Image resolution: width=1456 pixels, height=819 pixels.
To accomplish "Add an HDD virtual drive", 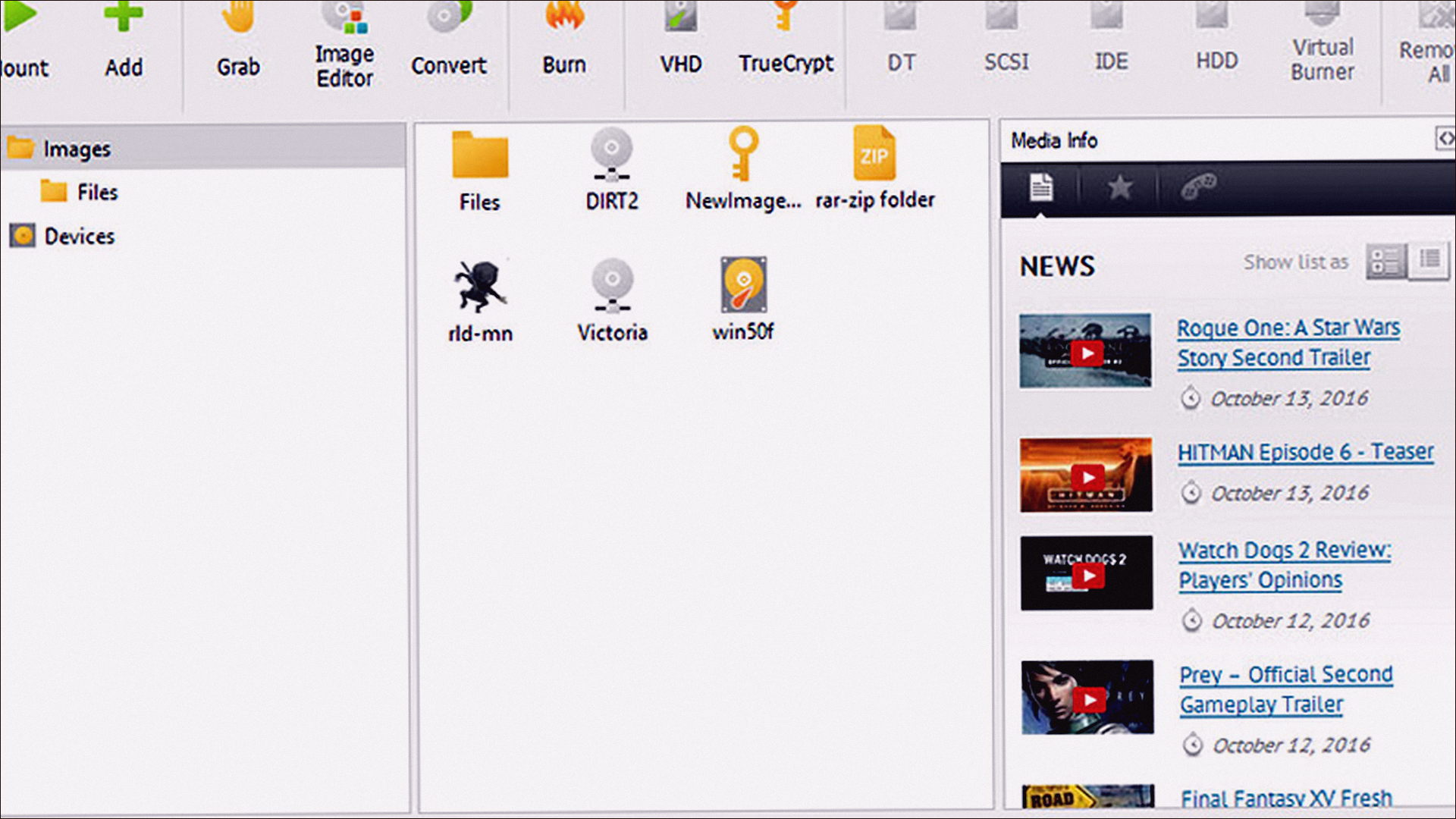I will tap(1216, 39).
